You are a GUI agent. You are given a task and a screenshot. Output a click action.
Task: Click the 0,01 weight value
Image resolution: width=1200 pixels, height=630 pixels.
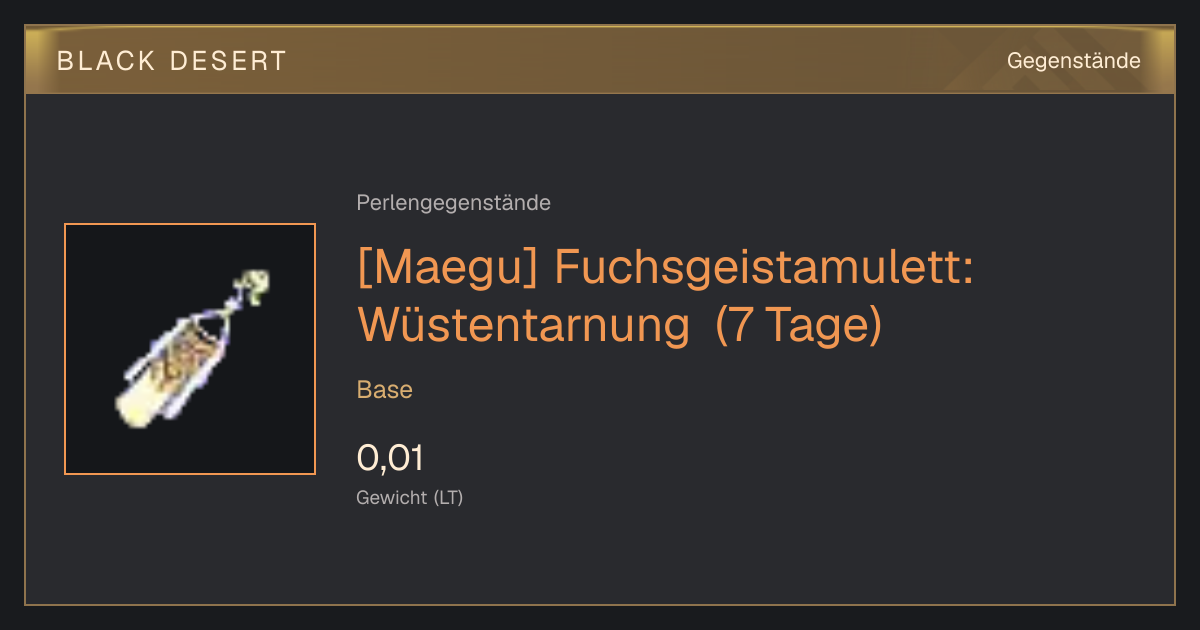390,458
